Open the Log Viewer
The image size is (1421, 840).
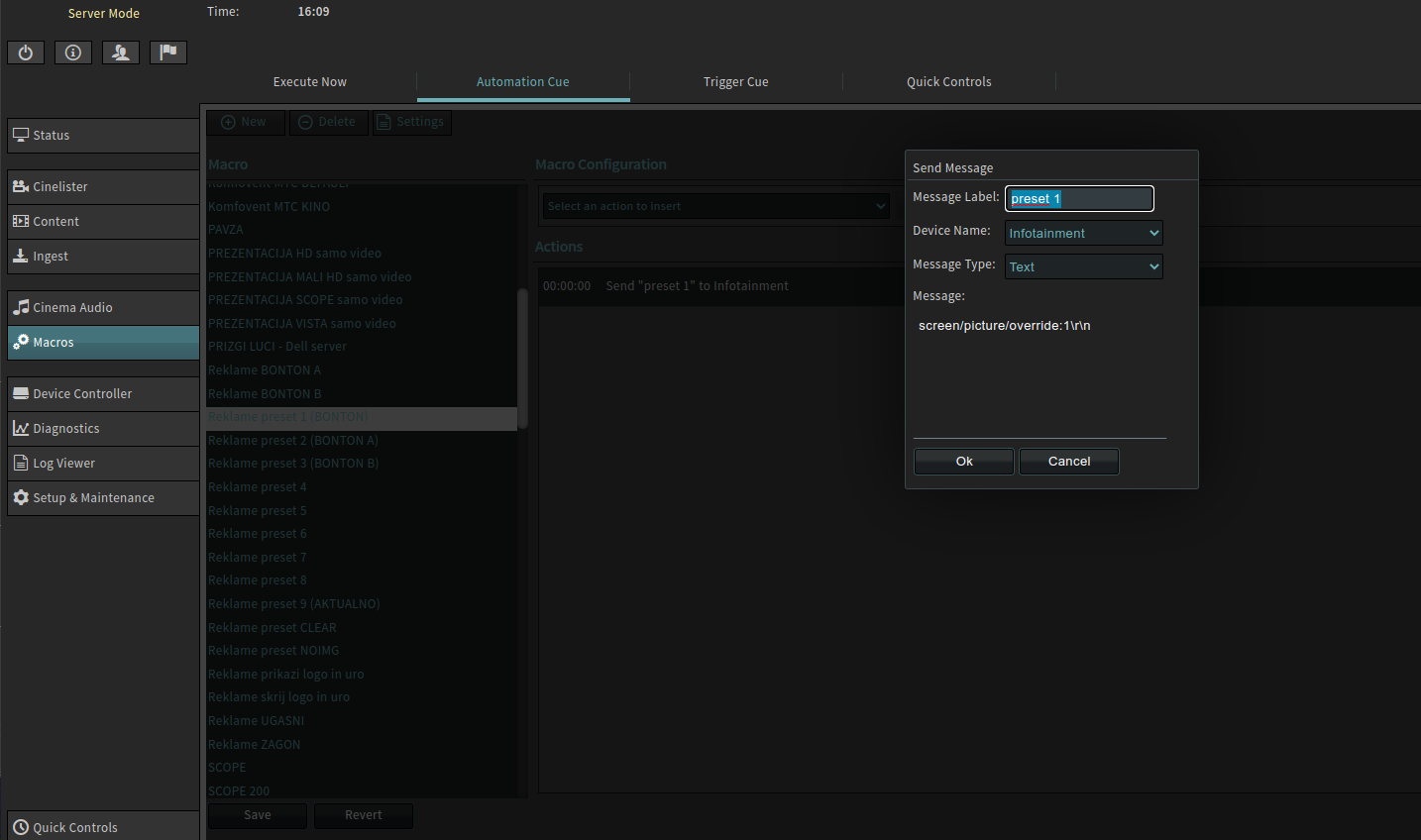click(103, 464)
